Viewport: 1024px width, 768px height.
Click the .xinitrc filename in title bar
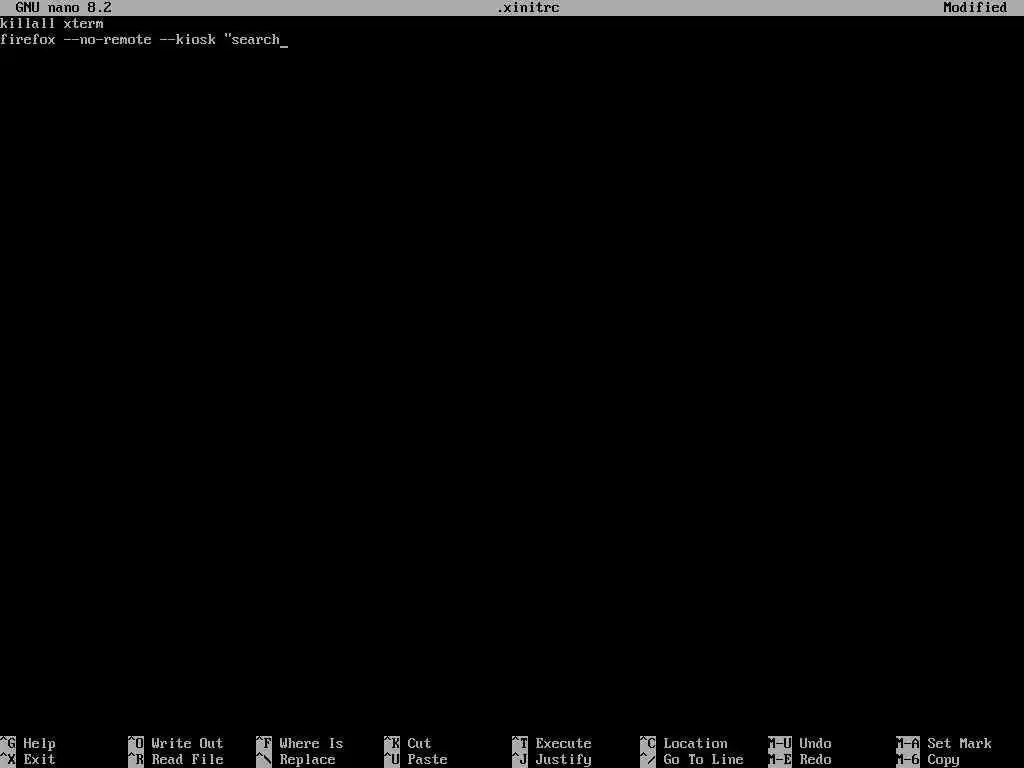click(x=528, y=8)
